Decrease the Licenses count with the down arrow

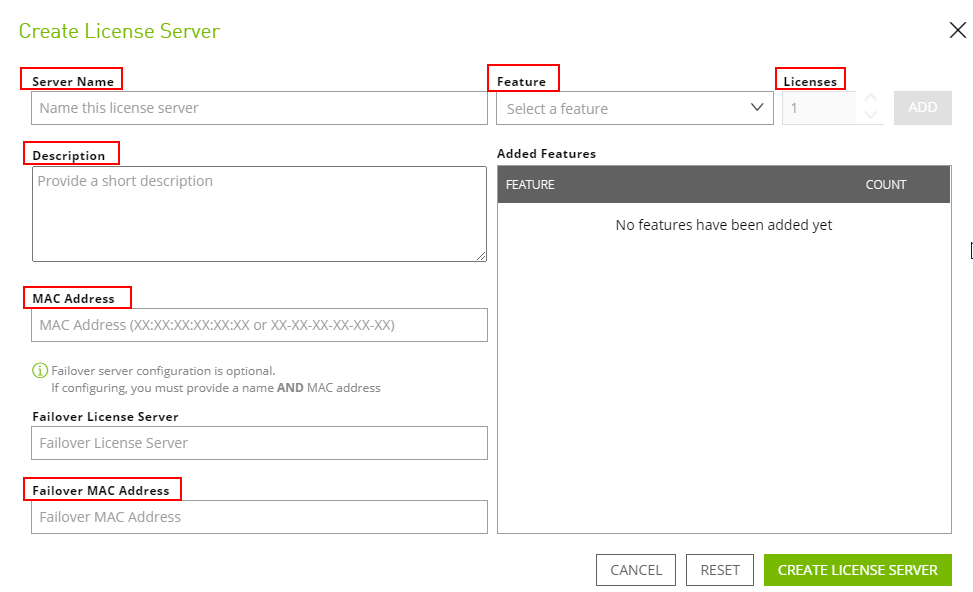click(871, 115)
